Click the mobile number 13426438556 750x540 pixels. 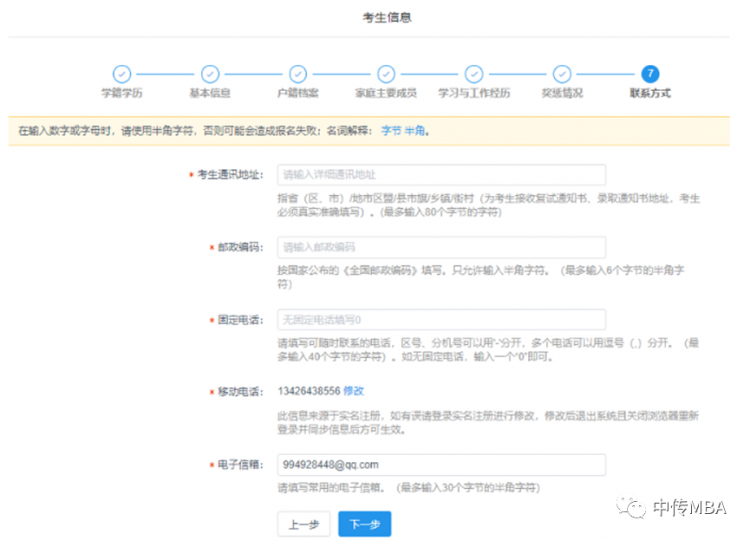tap(309, 391)
